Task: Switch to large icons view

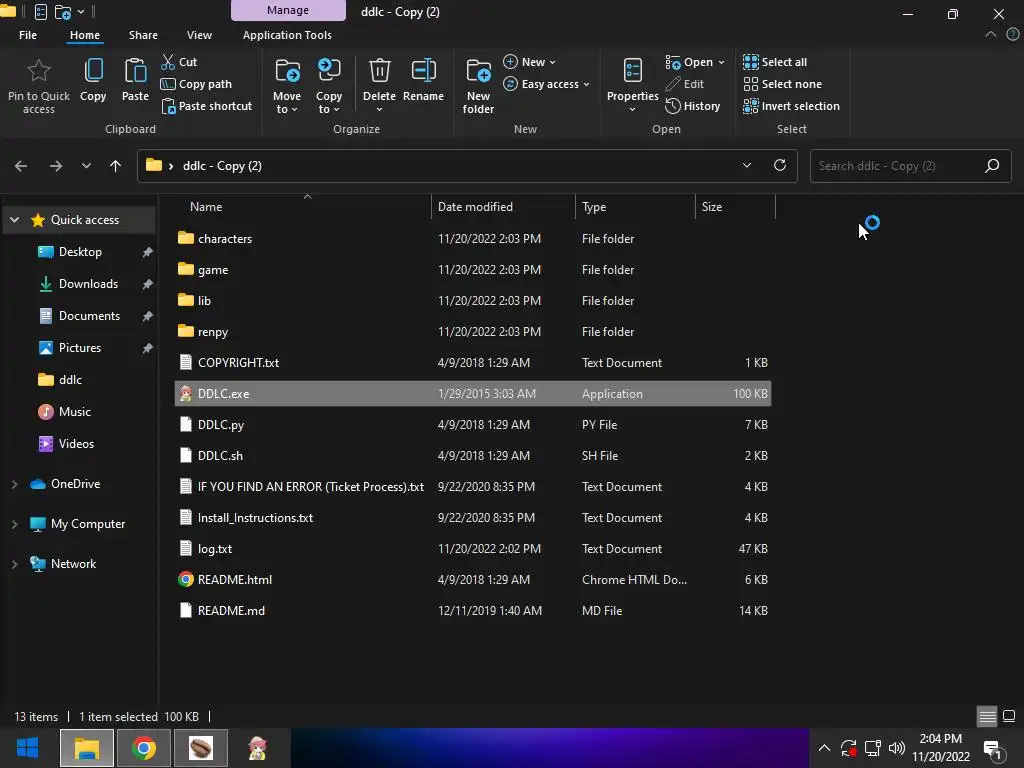Action: (x=1009, y=716)
